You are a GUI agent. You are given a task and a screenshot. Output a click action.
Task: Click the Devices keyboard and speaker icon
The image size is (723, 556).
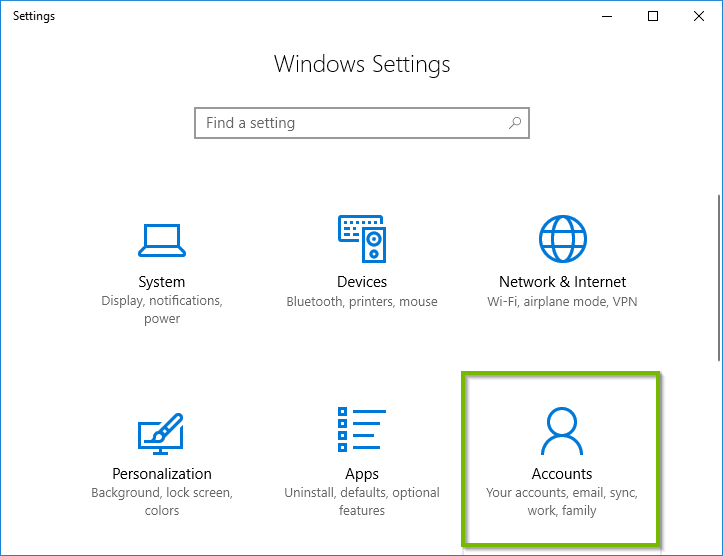pyautogui.click(x=361, y=239)
